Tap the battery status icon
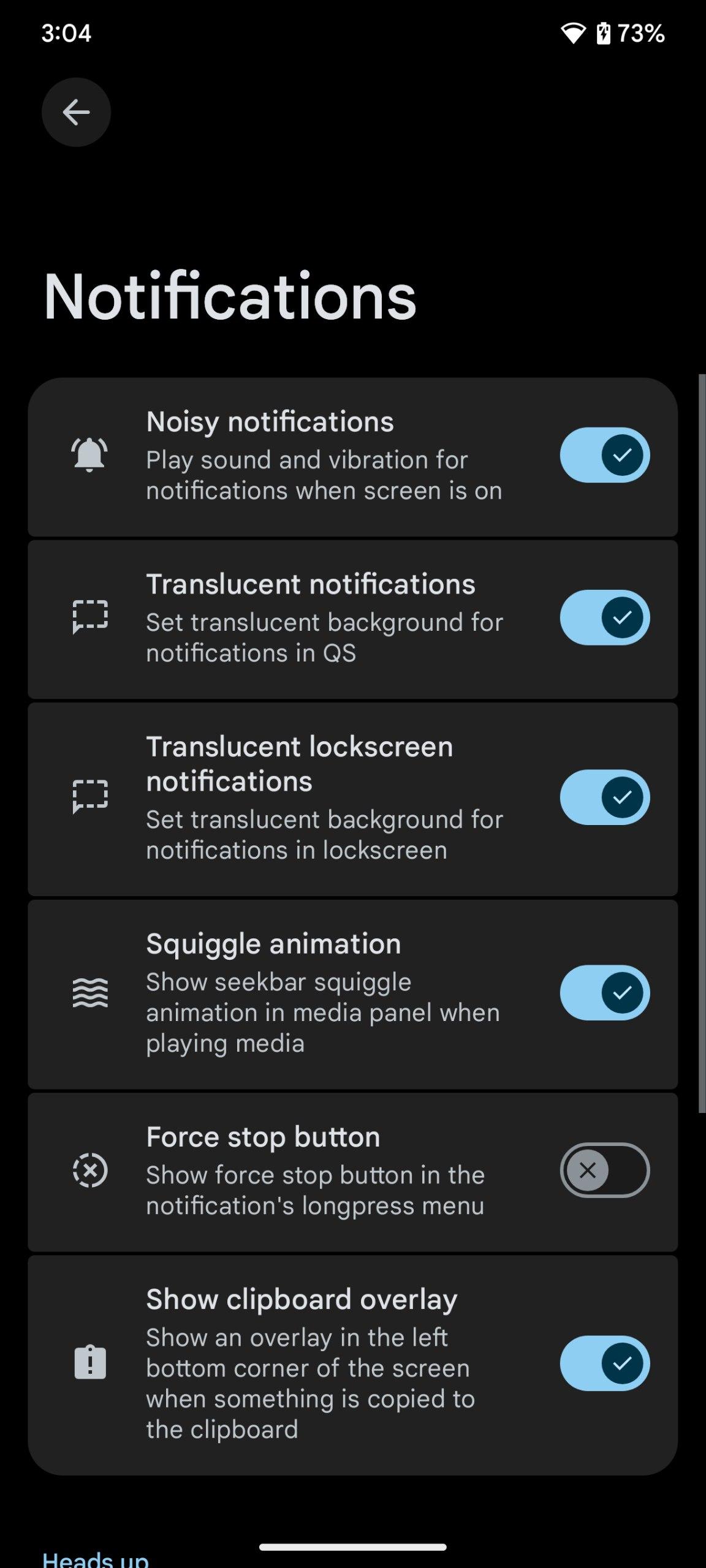Screen dimensions: 706x1568 tap(604, 33)
